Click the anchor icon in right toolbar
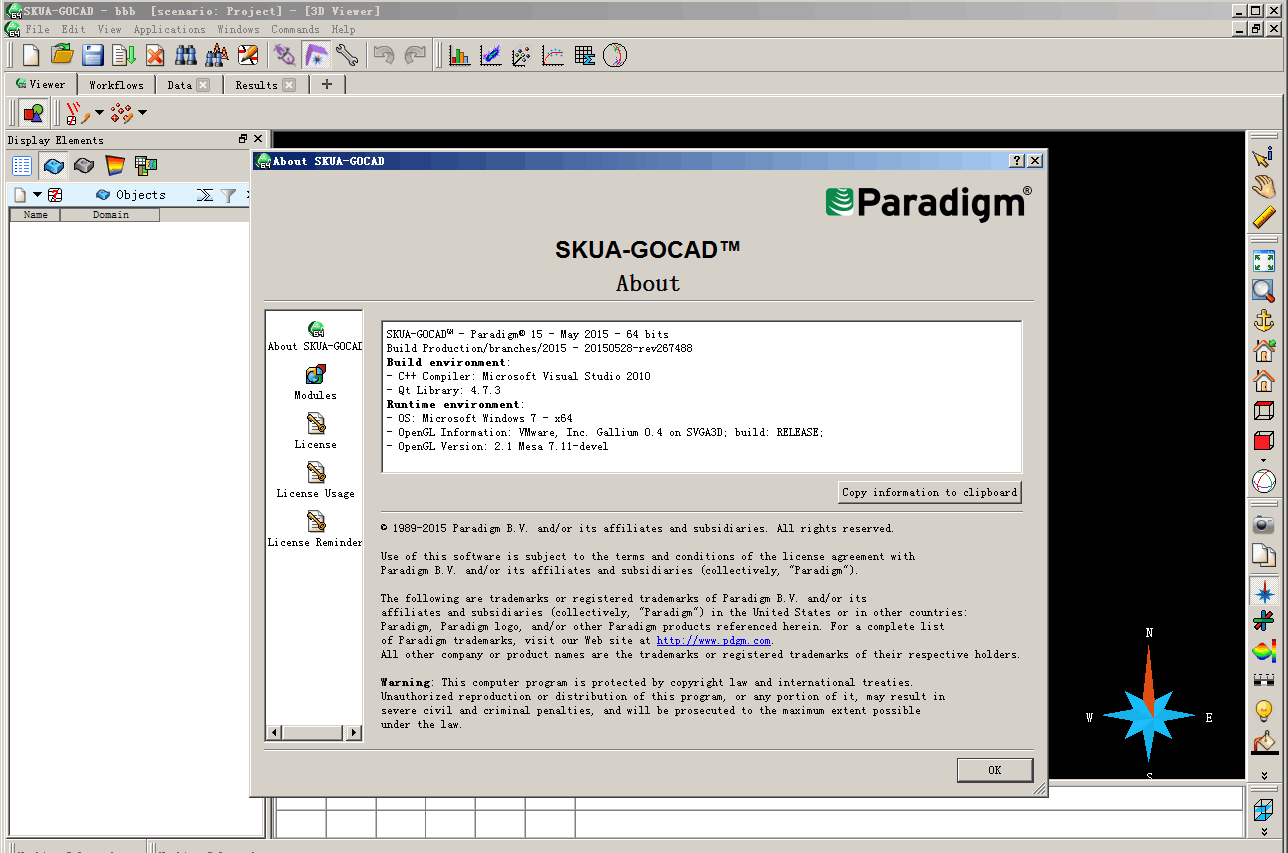The image size is (1288, 853). 1264,321
